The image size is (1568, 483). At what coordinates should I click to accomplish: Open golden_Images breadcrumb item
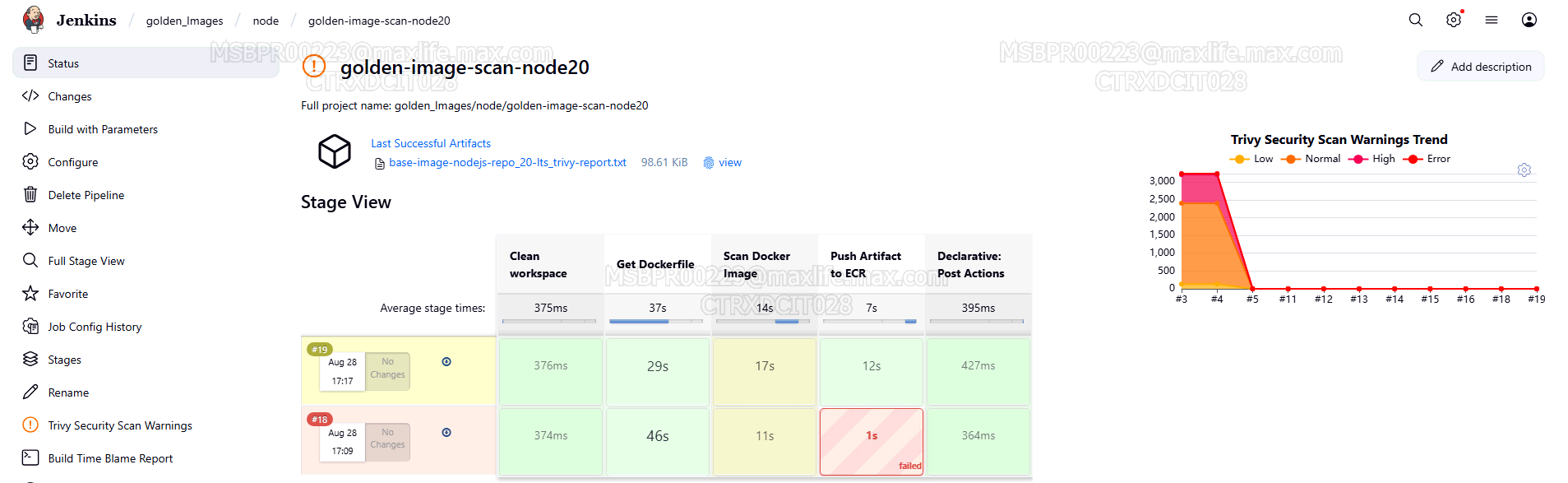coord(184,21)
